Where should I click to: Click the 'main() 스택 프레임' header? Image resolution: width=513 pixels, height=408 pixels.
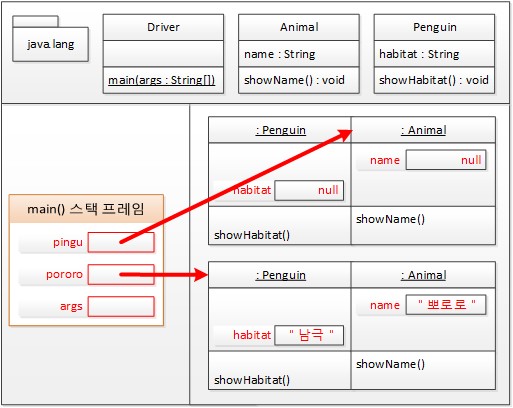click(x=86, y=209)
